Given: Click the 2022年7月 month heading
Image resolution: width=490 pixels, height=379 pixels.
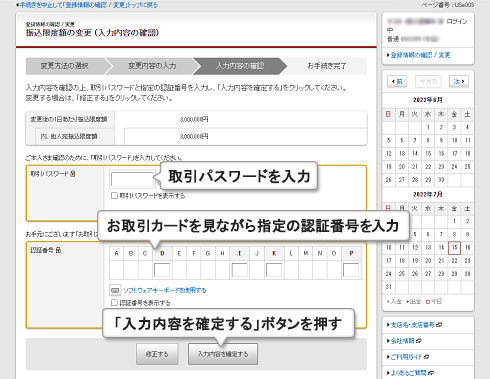Looking at the screenshot, I should coord(428,194).
